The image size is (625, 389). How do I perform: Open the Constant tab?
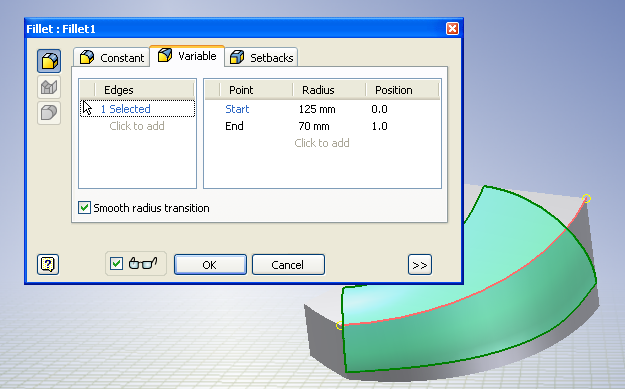112,57
